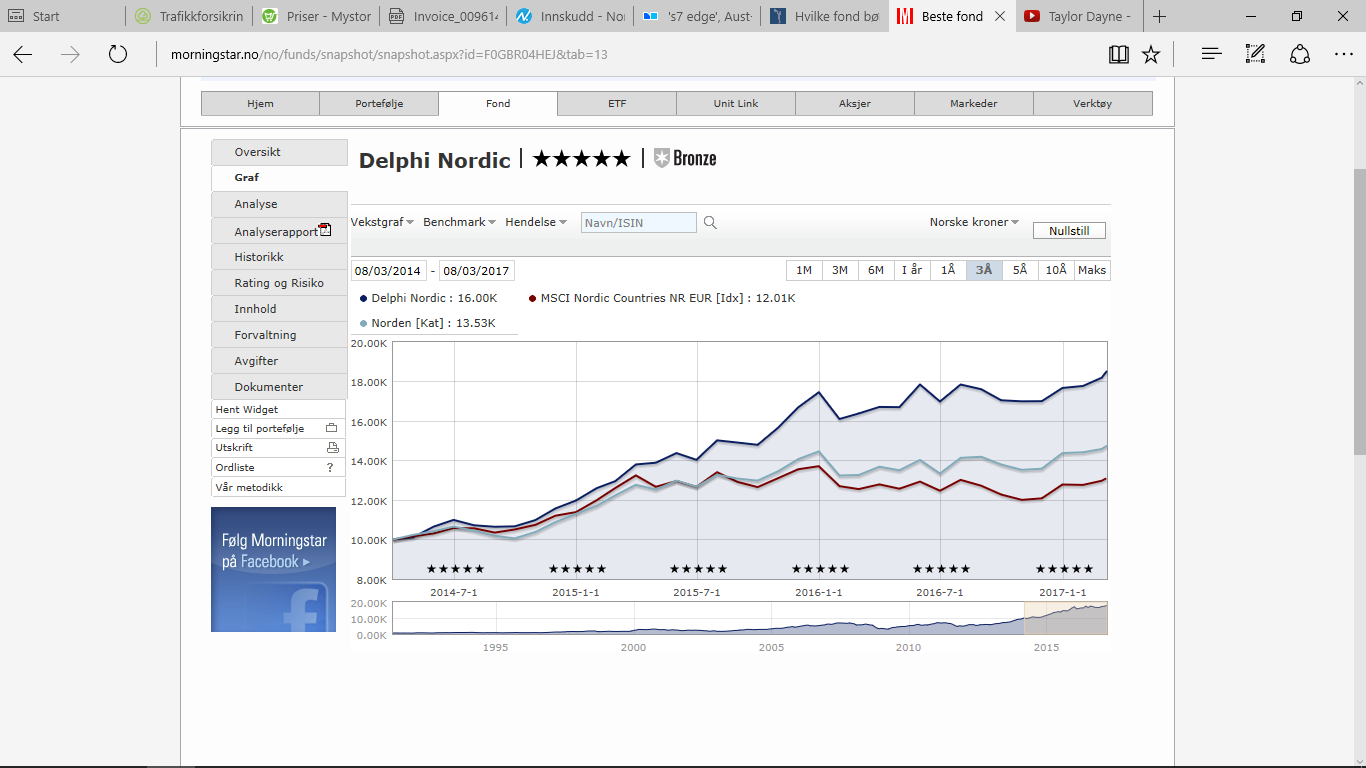
Task: Open browser more actions menu
Action: (1343, 54)
